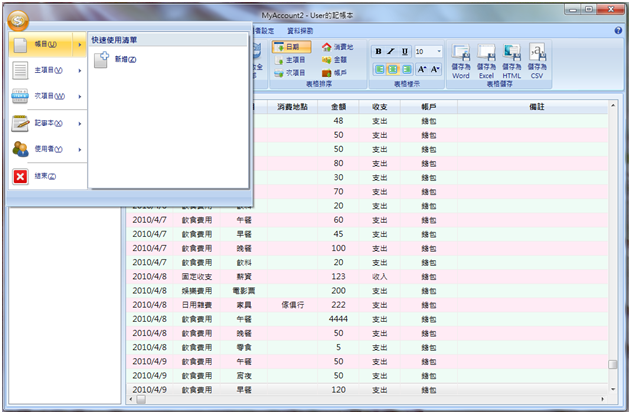Image resolution: width=631 pixels, height=414 pixels.
Task: Expand the 使用者(Y) submenu
Action: [x=47, y=149]
